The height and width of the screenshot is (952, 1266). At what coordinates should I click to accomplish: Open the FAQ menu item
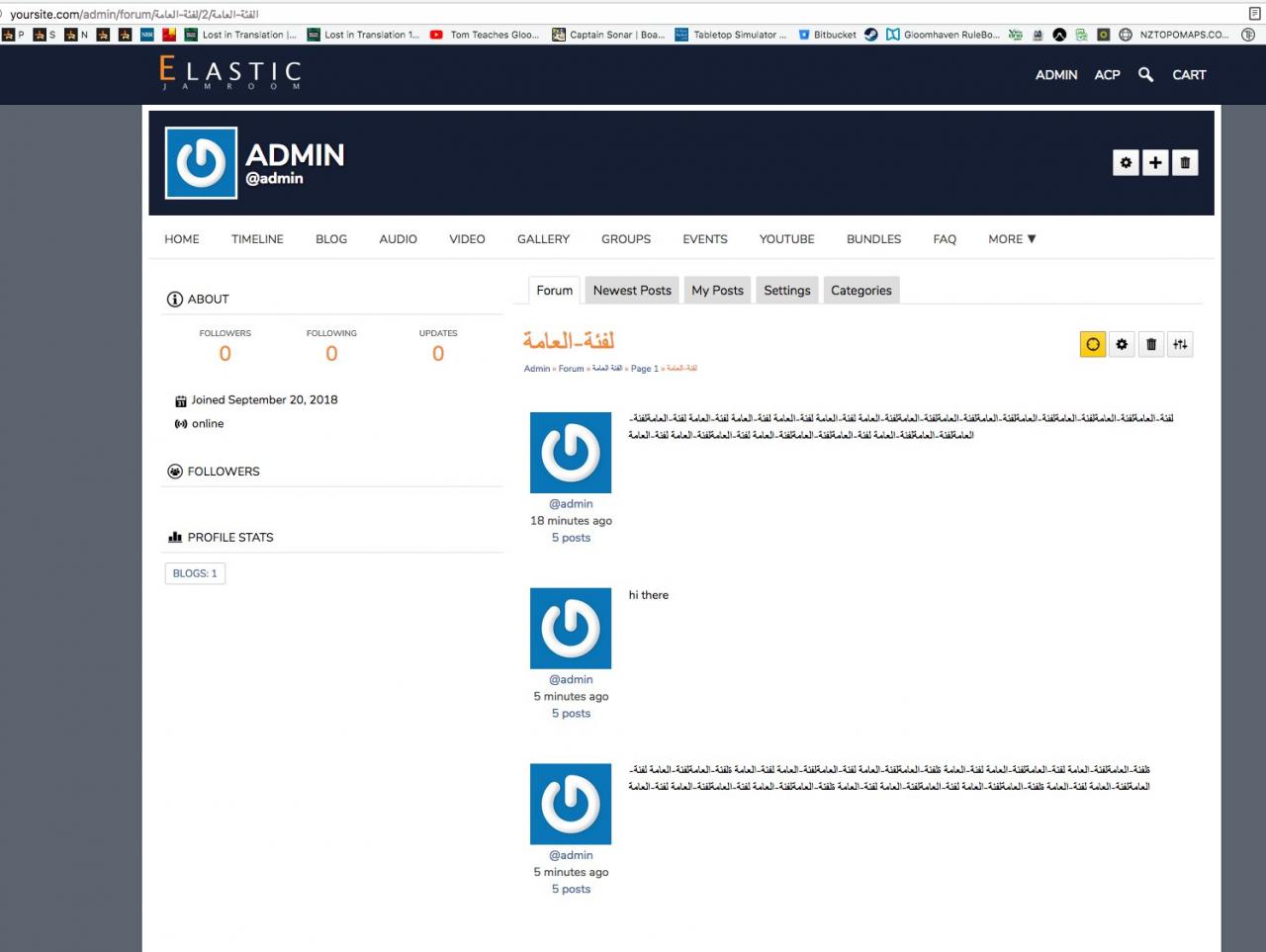[x=945, y=239]
